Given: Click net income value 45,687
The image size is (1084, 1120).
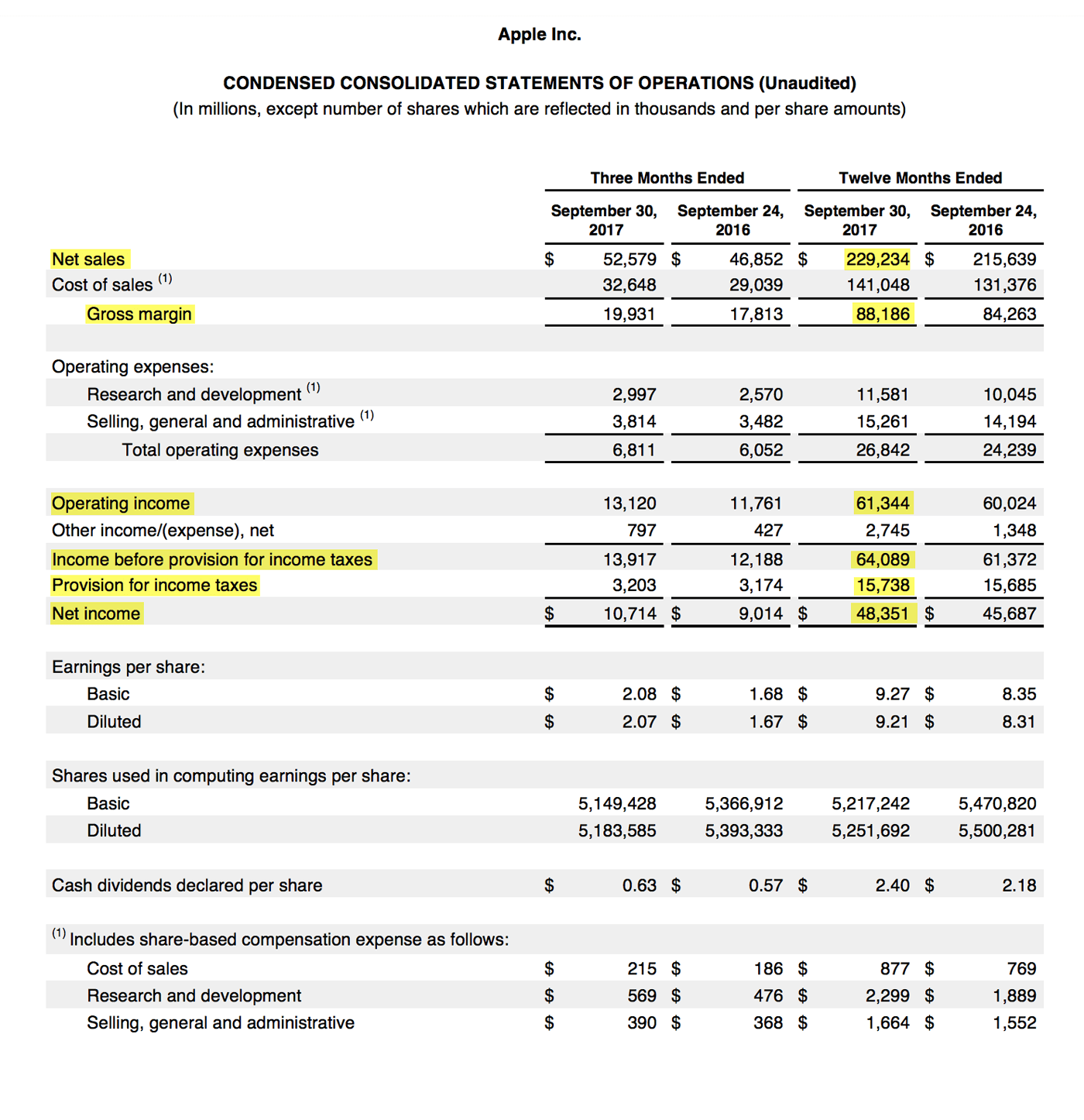Looking at the screenshot, I should [x=1010, y=613].
